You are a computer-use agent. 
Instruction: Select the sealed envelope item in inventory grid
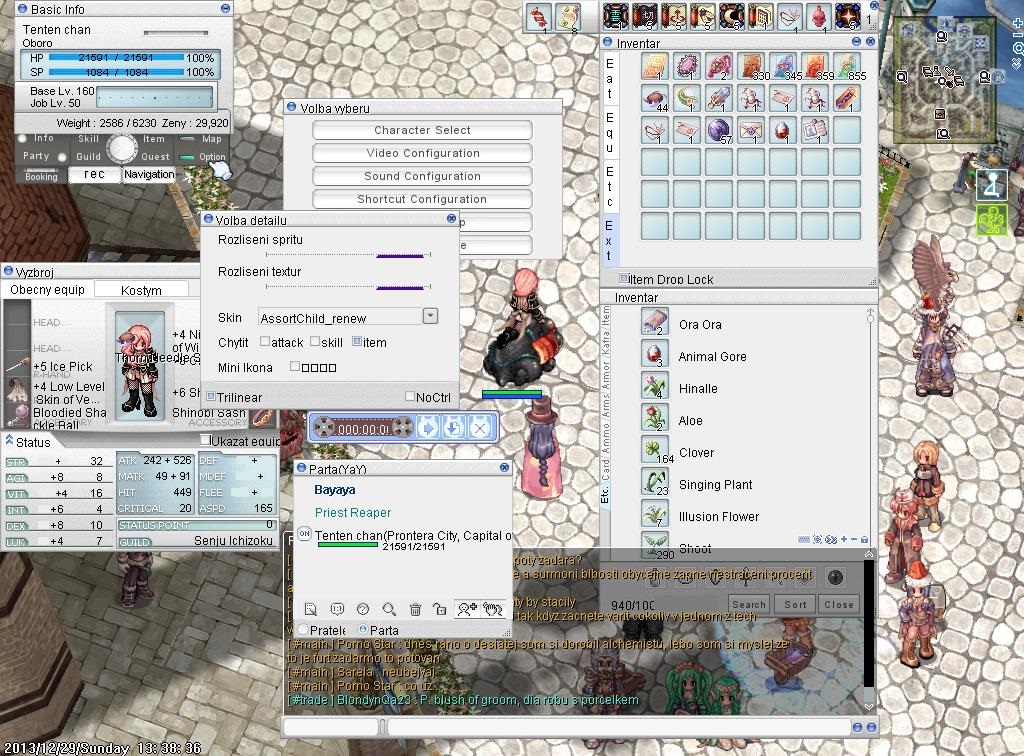(x=750, y=130)
